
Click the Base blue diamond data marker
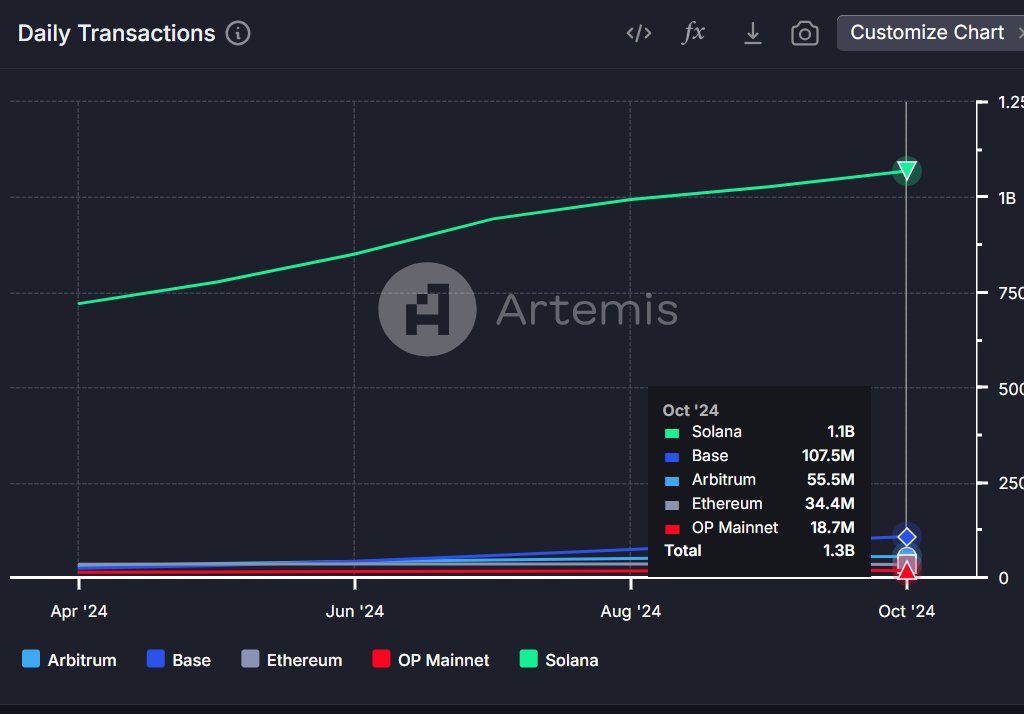tap(906, 537)
